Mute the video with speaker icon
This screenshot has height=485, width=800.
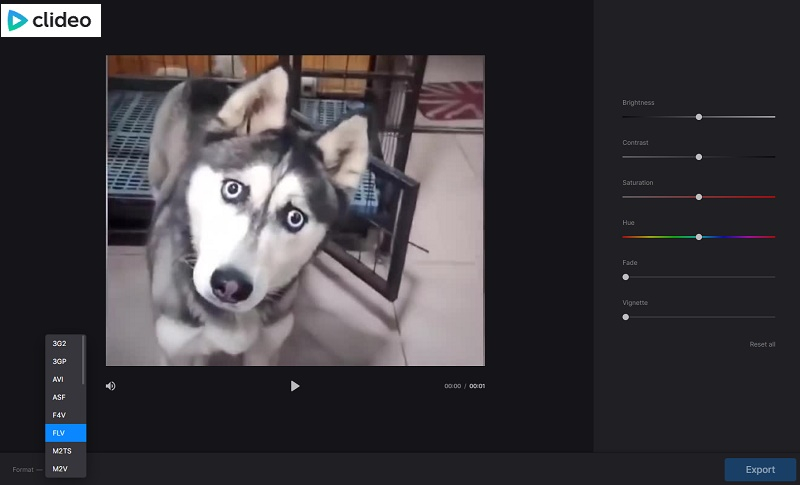pos(110,386)
